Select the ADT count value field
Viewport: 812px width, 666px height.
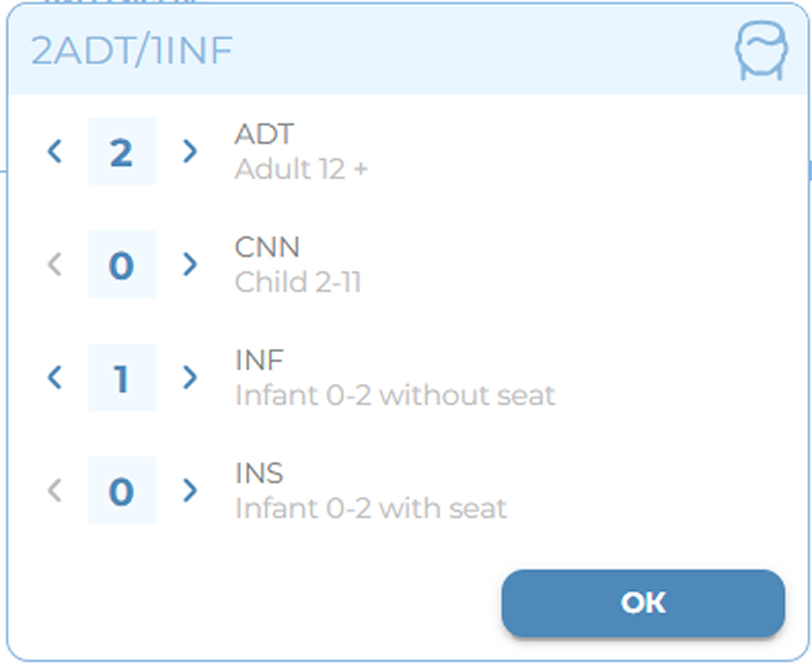[x=122, y=152]
